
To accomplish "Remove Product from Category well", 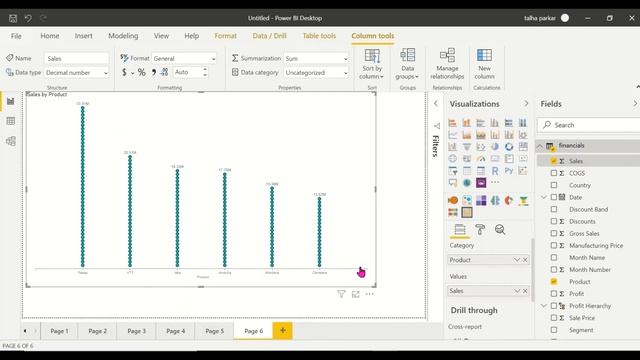I will 525,260.
